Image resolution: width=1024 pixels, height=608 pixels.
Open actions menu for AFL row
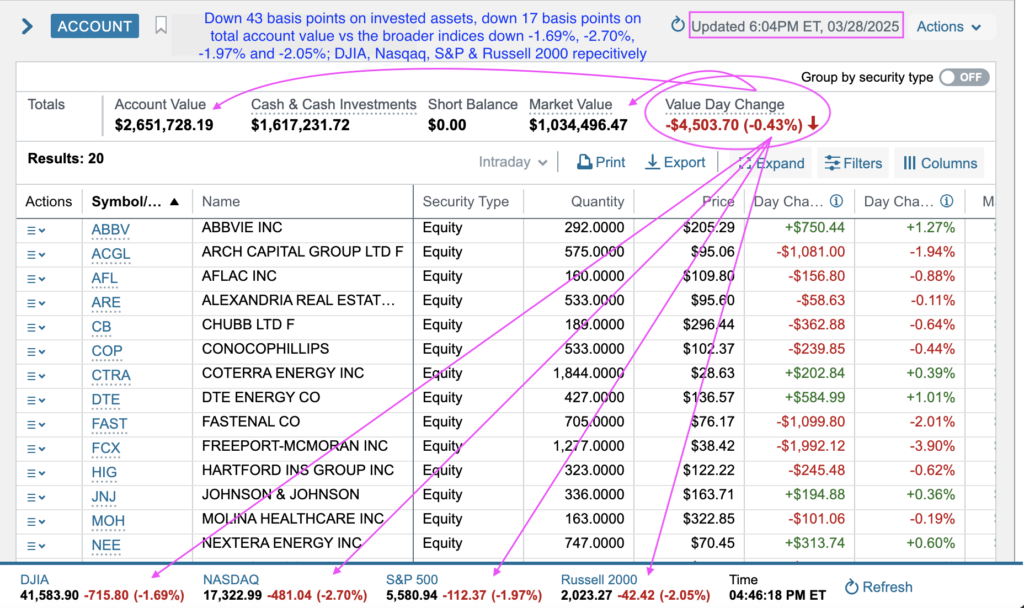(36, 279)
